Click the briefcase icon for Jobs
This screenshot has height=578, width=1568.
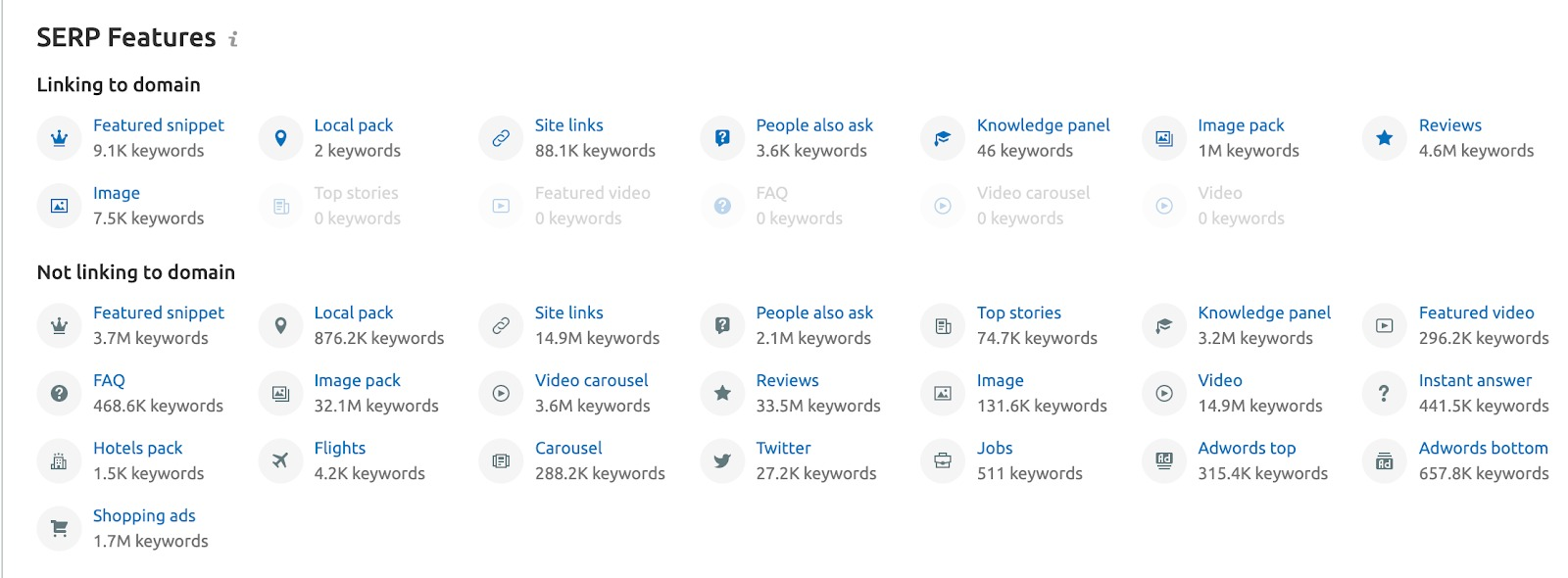(x=943, y=460)
